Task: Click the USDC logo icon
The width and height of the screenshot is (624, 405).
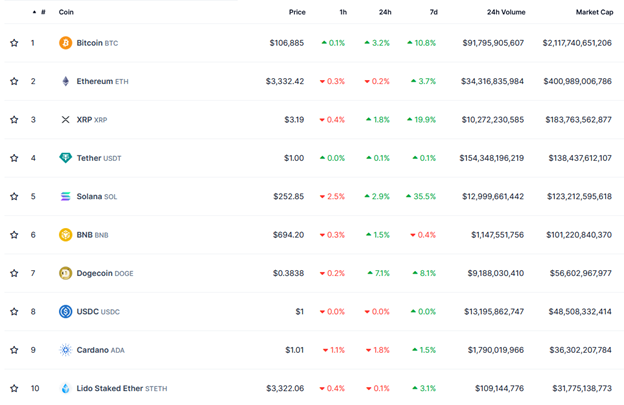Action: coord(66,312)
